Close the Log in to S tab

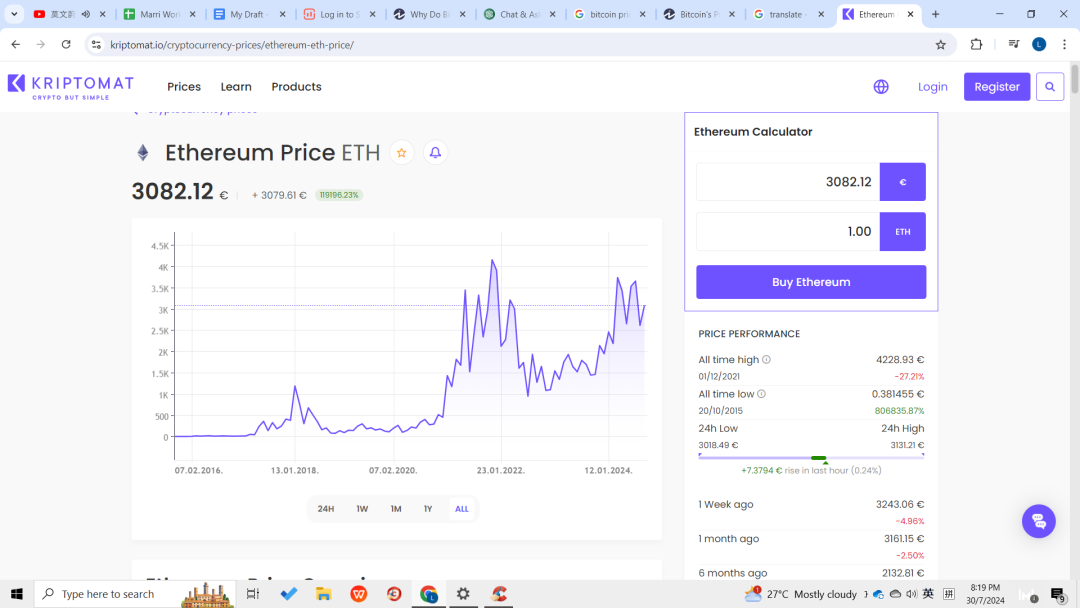pyautogui.click(x=373, y=14)
